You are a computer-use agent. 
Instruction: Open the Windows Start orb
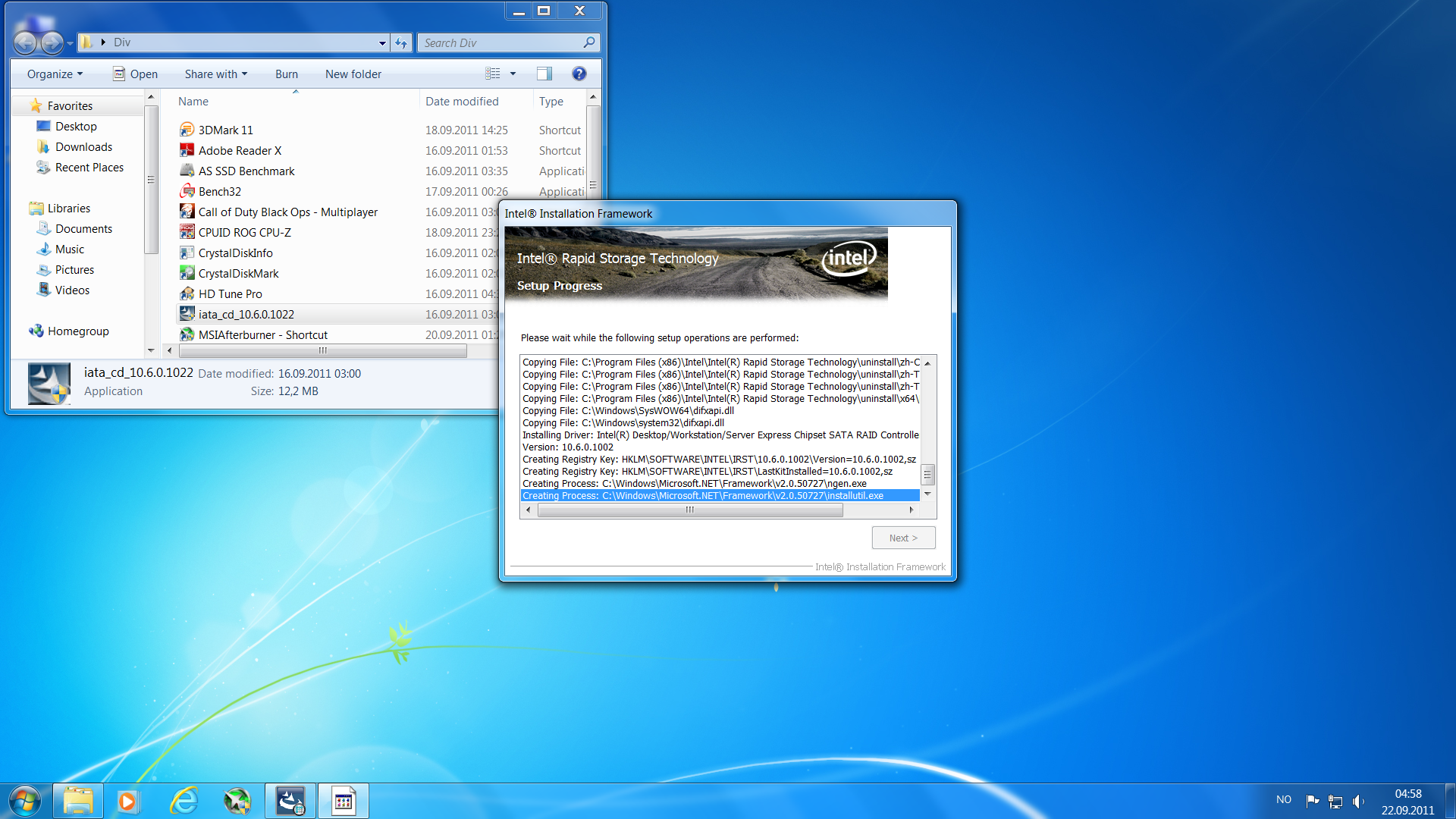coord(25,801)
